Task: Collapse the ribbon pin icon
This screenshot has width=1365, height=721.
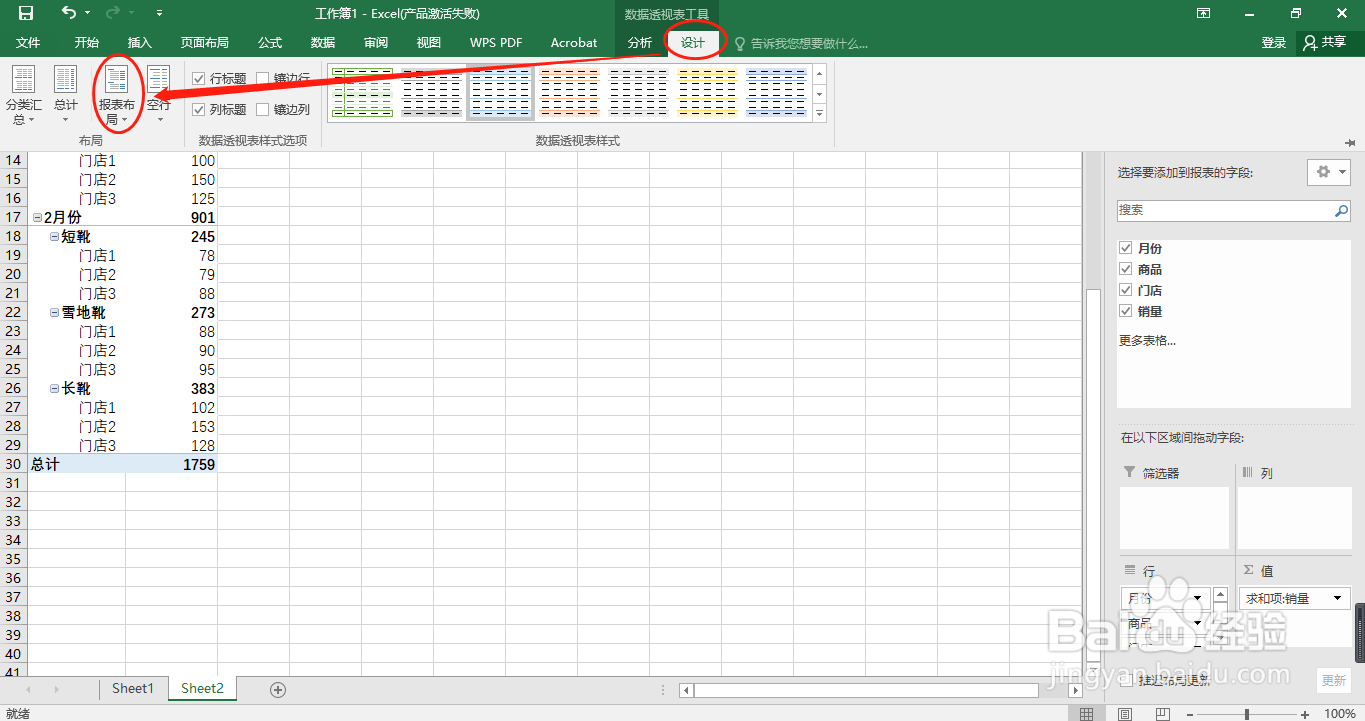Action: [x=1351, y=143]
